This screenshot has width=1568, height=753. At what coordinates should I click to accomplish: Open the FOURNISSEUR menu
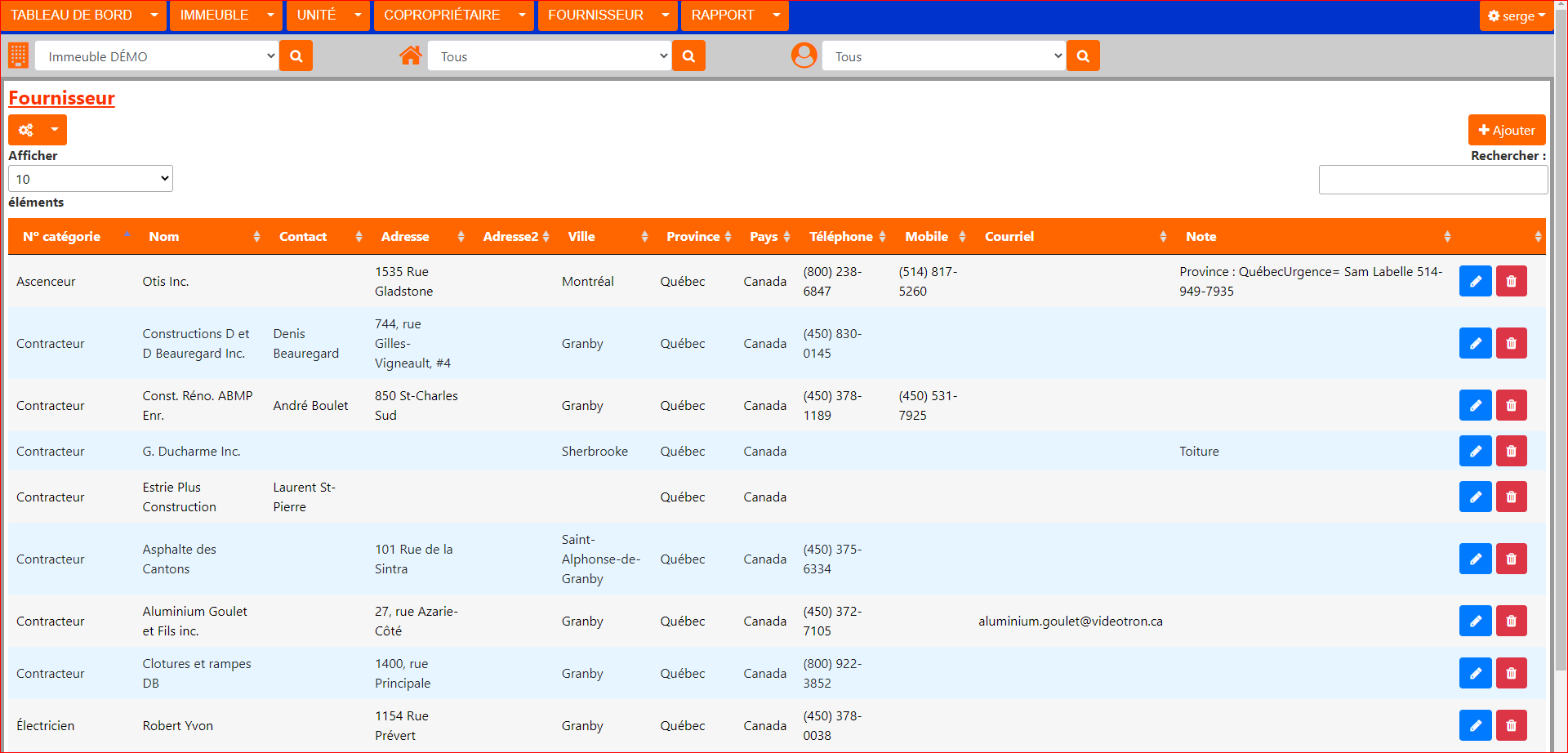click(606, 16)
